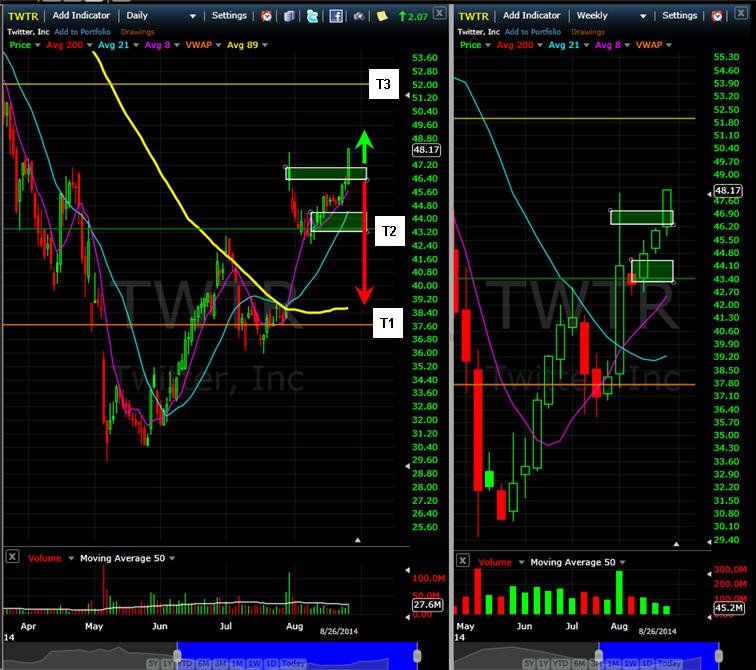Close the weekly Volume panel with X box
Viewport: 756px width, 670px height.
(x=463, y=561)
